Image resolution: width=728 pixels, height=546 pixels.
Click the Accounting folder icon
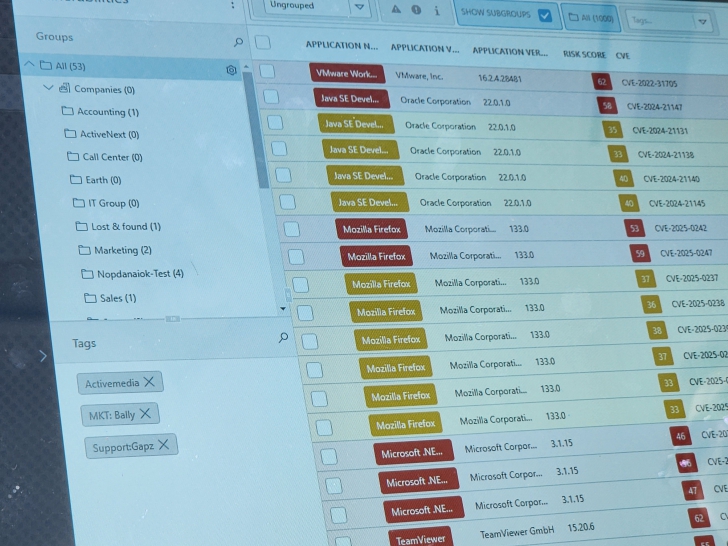[68, 111]
